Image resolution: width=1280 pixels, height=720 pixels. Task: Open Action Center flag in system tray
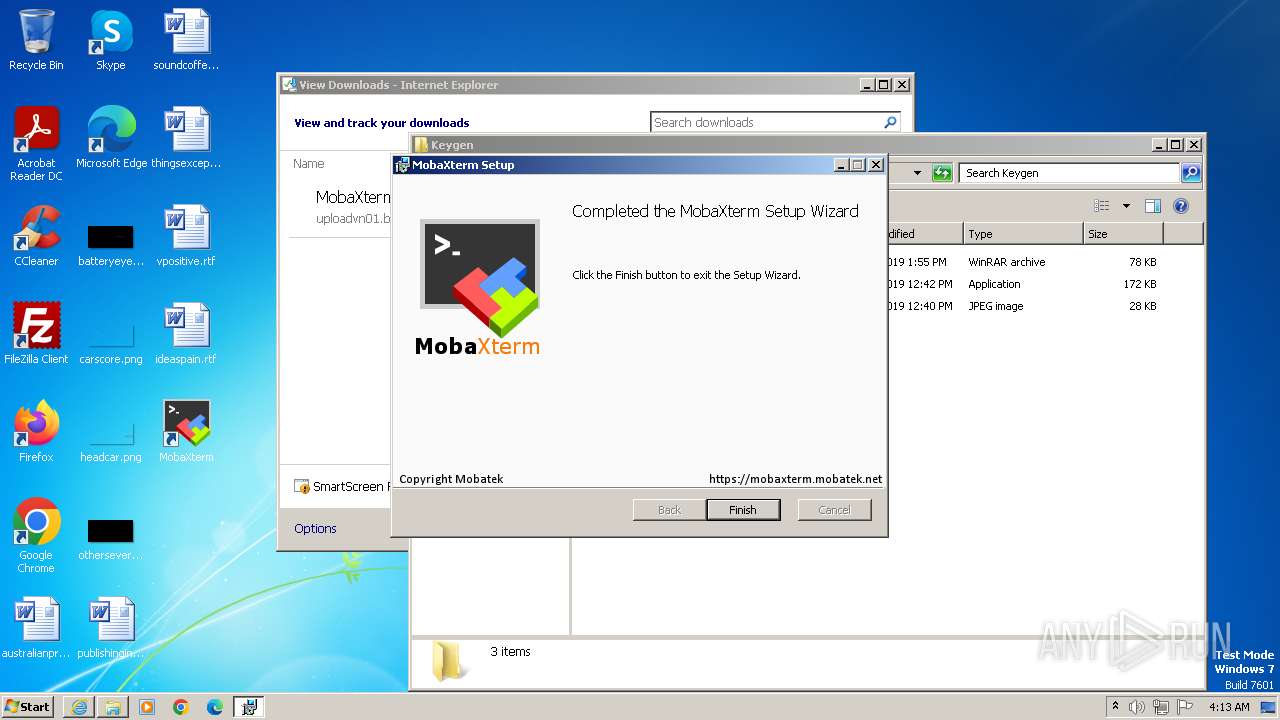(x=1186, y=707)
